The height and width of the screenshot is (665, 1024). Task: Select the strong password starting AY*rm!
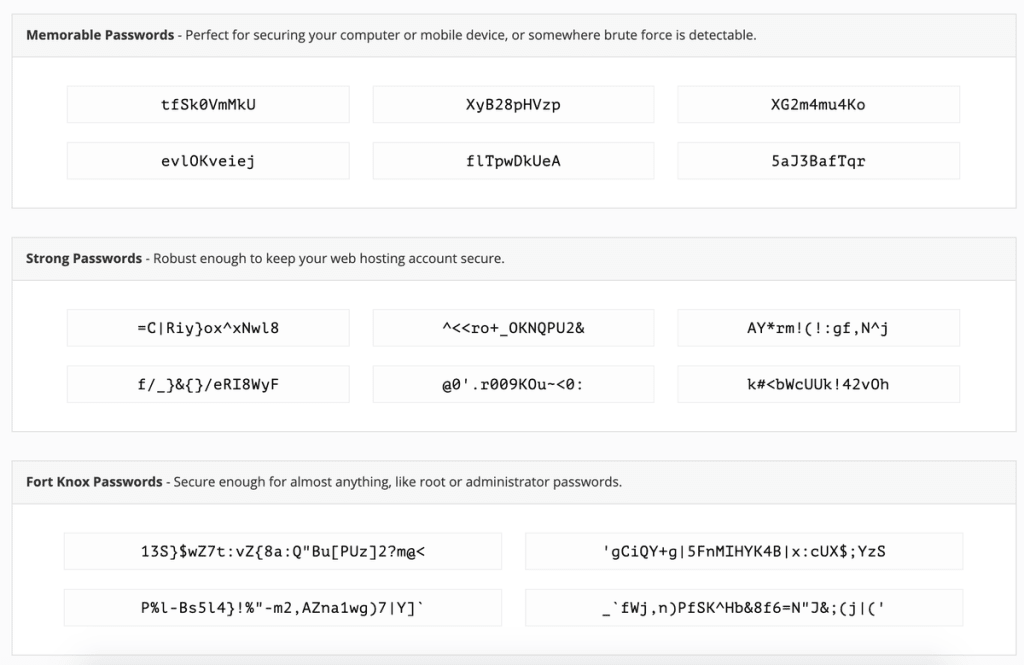[818, 327]
